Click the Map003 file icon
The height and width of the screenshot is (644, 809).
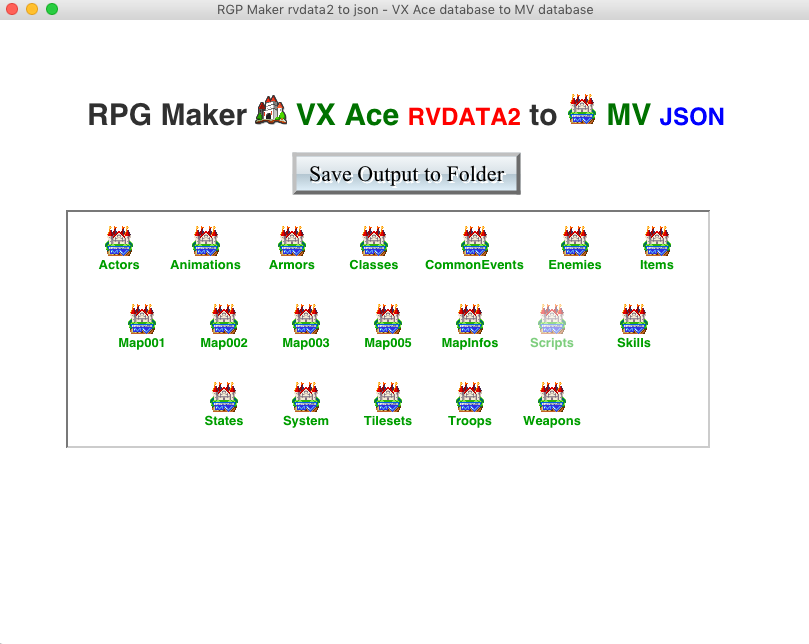pyautogui.click(x=306, y=320)
